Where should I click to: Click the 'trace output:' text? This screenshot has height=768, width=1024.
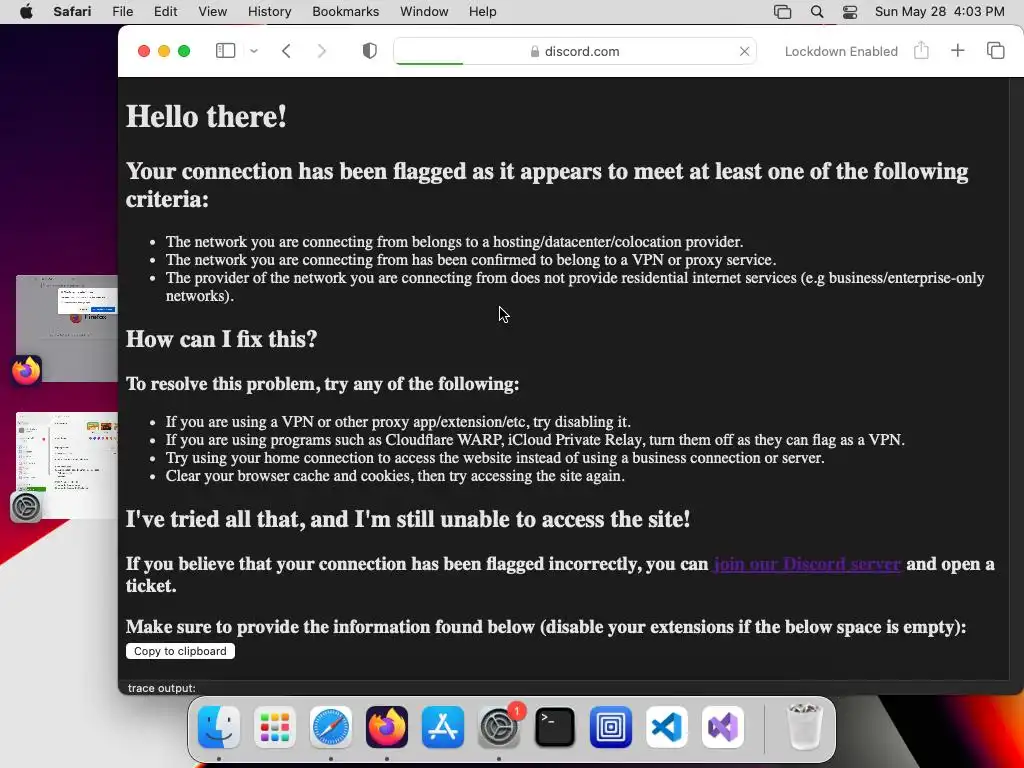point(161,688)
